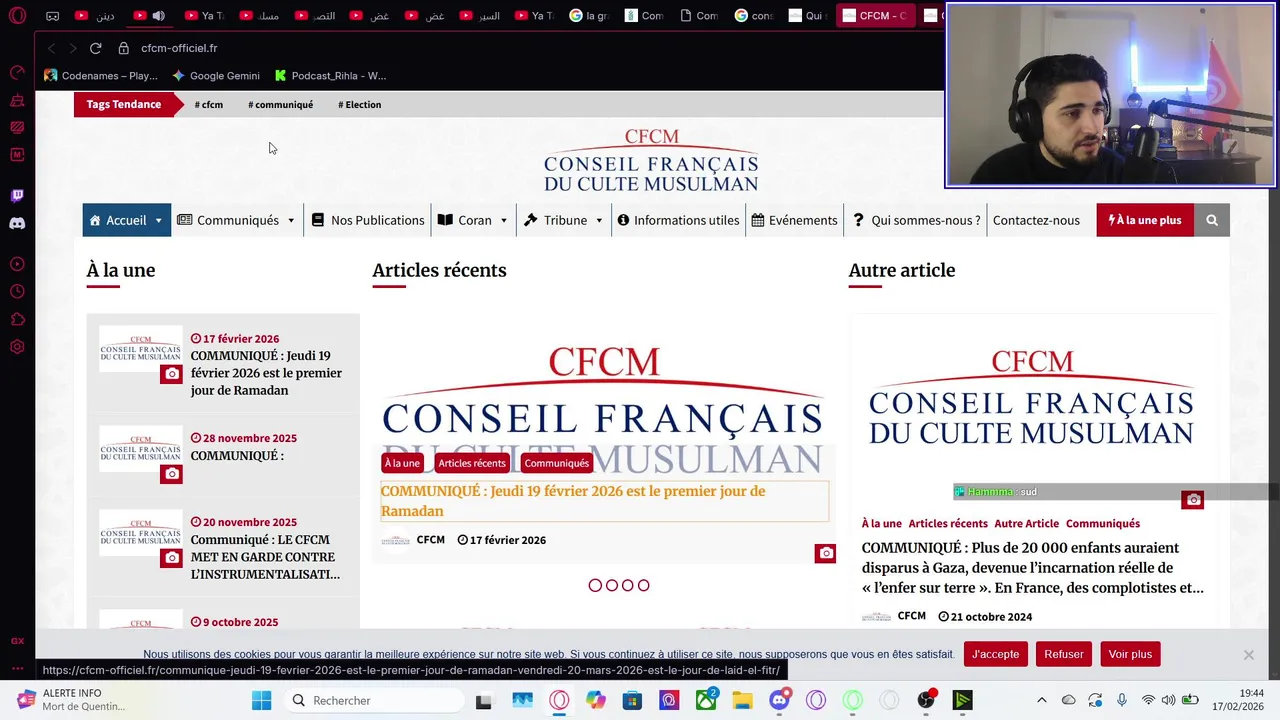The image size is (1280, 720).
Task: Open Nos Publications menu item
Action: tap(367, 220)
